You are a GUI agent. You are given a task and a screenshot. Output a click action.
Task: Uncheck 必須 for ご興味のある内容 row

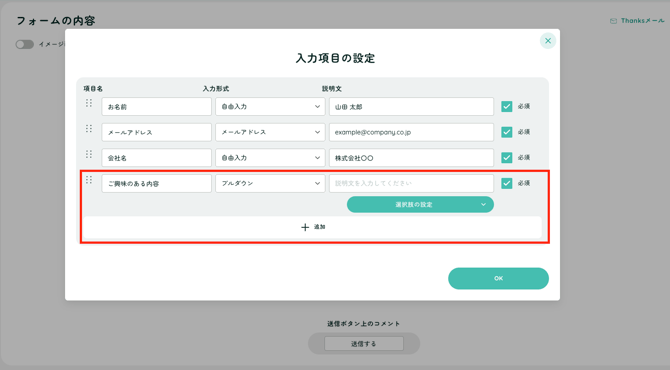[507, 183]
